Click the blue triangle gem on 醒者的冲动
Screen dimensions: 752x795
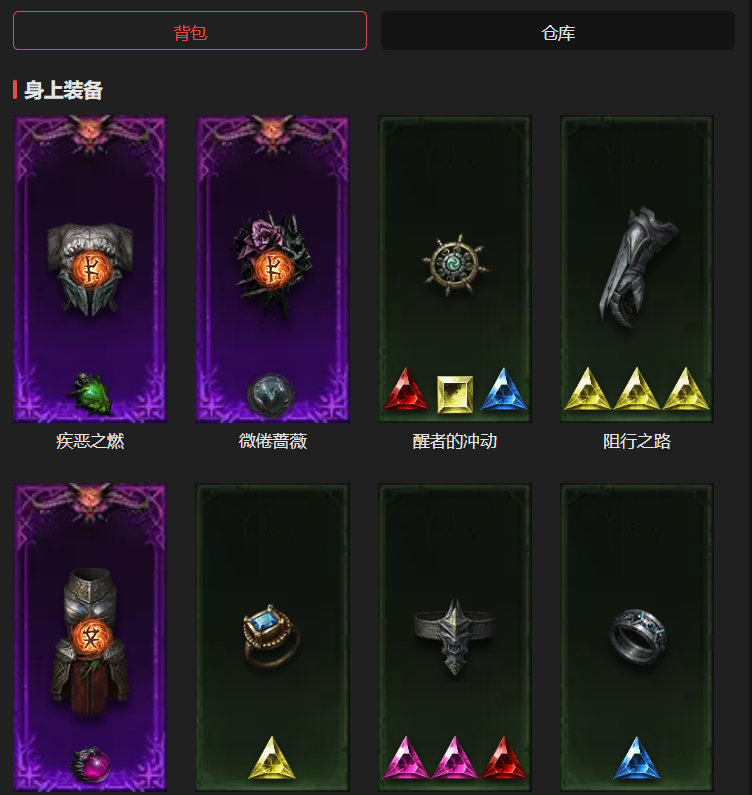tap(504, 389)
